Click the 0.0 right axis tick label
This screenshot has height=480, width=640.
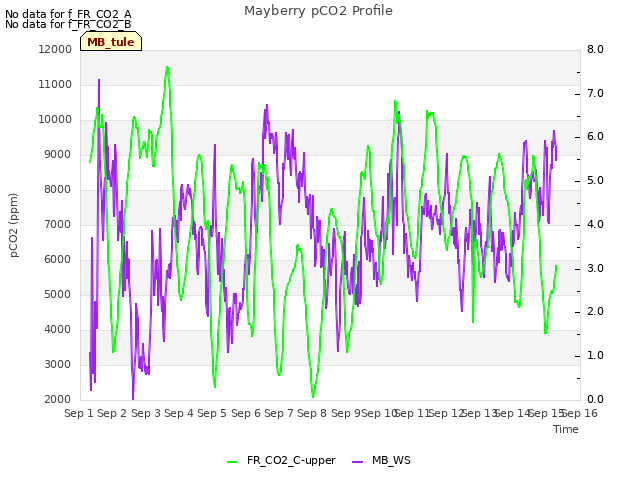click(595, 400)
